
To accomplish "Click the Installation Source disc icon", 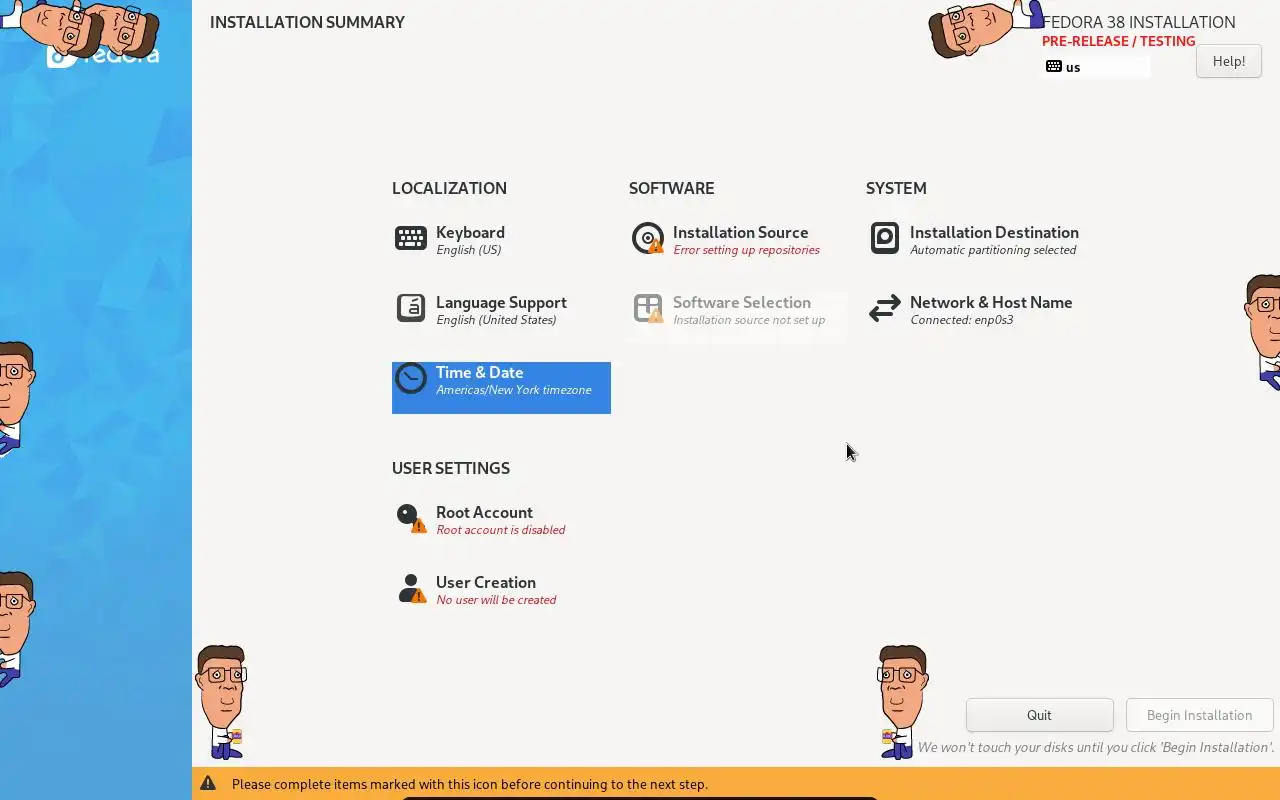I will [648, 238].
